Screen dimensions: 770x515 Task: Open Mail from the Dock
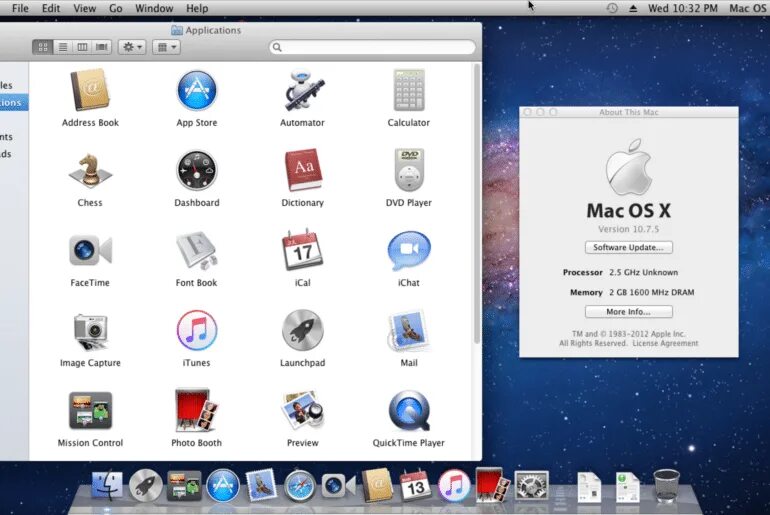[x=261, y=486]
